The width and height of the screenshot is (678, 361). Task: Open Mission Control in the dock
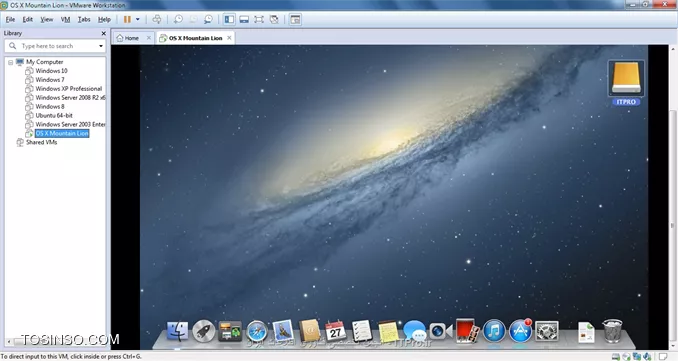point(230,332)
